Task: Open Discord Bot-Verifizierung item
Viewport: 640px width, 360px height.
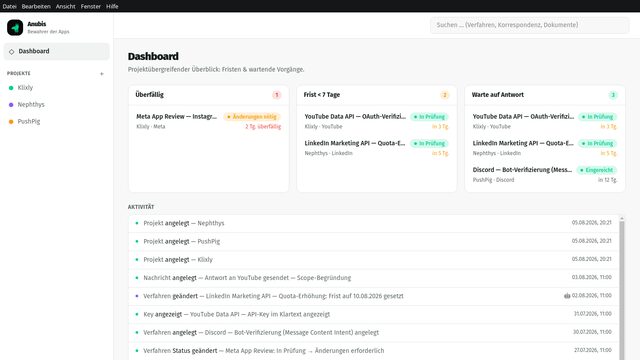Action: click(x=544, y=174)
